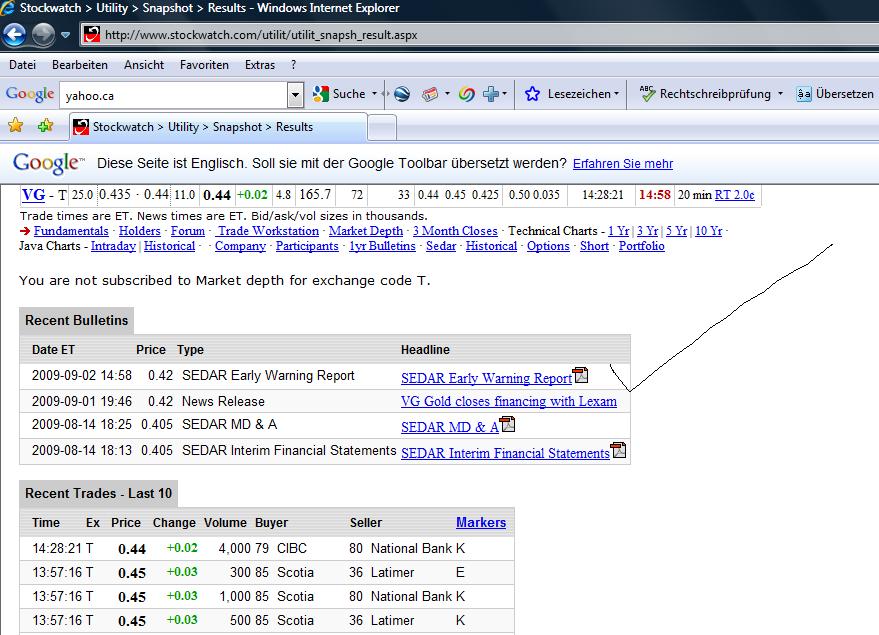Open VG Gold closes financing with Lexam
The image size is (879, 635).
[509, 402]
